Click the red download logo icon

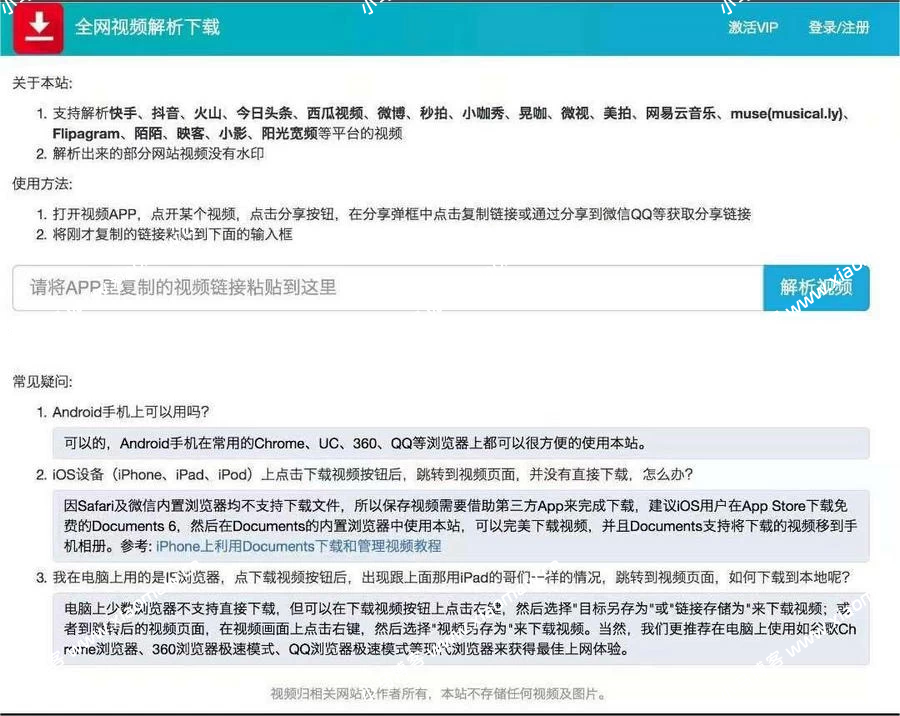39,28
